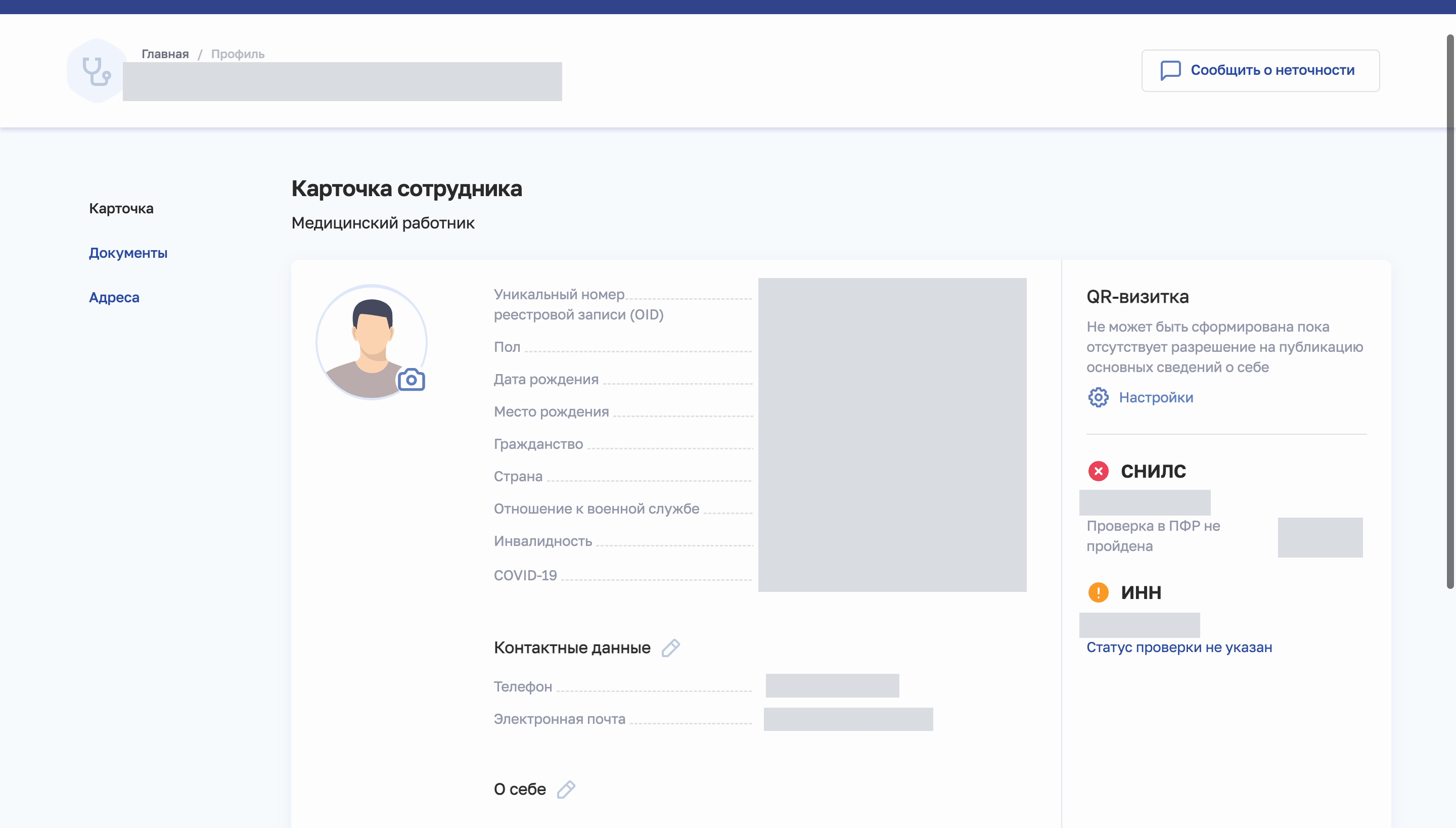
Task: Click the camera icon on profile photo
Action: (411, 380)
